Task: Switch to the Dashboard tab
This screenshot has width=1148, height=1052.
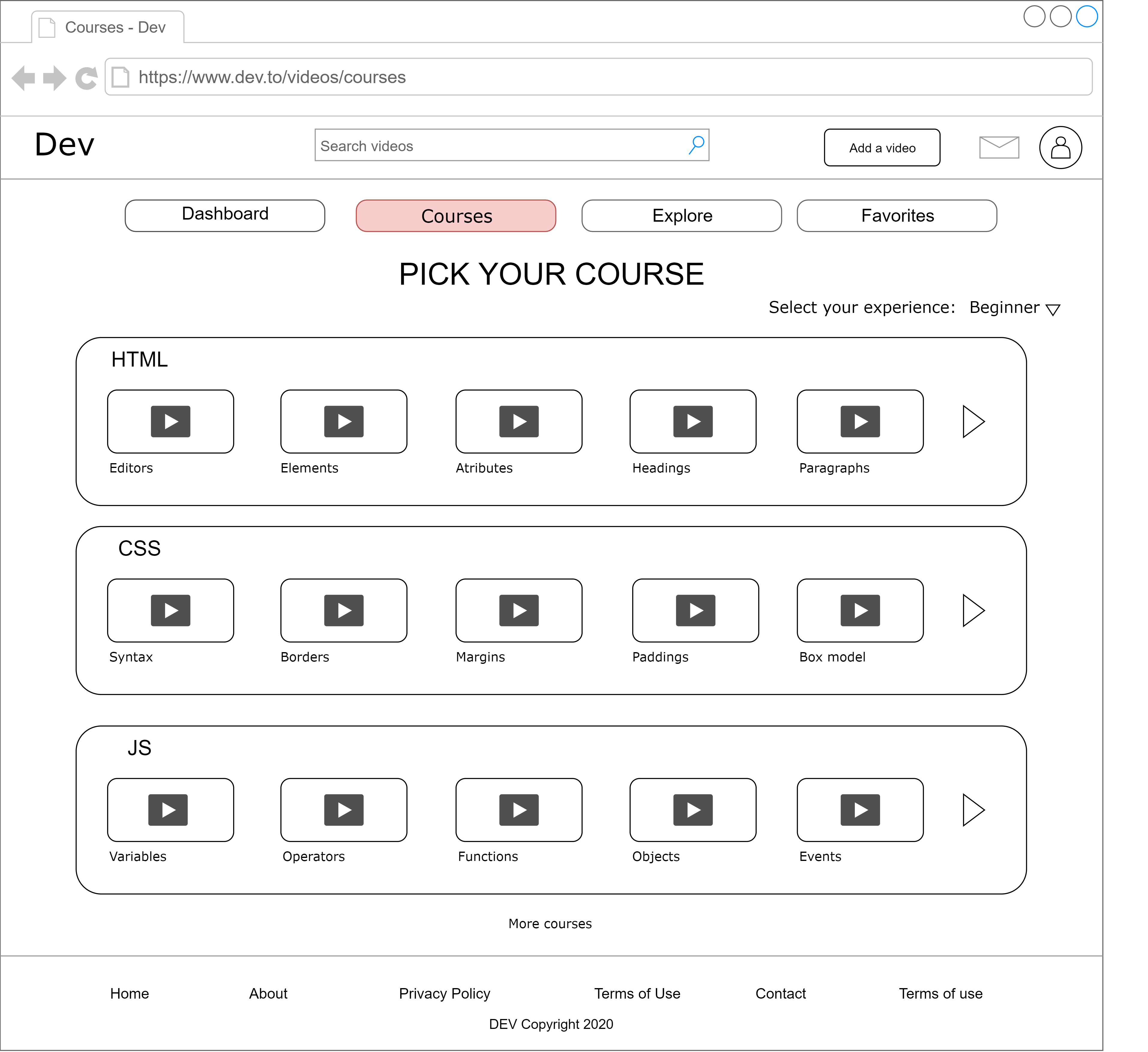Action: click(x=225, y=215)
